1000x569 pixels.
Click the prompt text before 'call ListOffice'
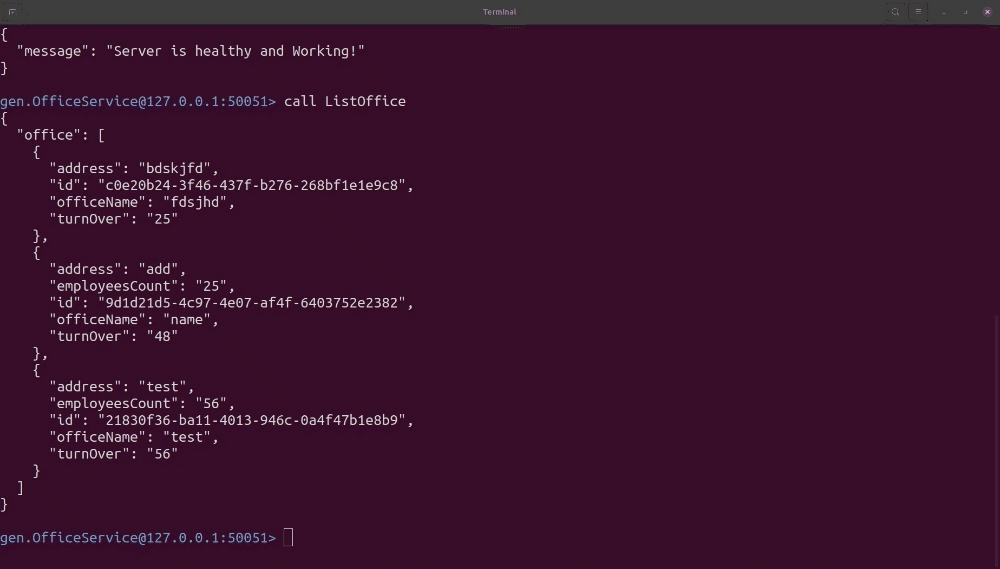[138, 101]
